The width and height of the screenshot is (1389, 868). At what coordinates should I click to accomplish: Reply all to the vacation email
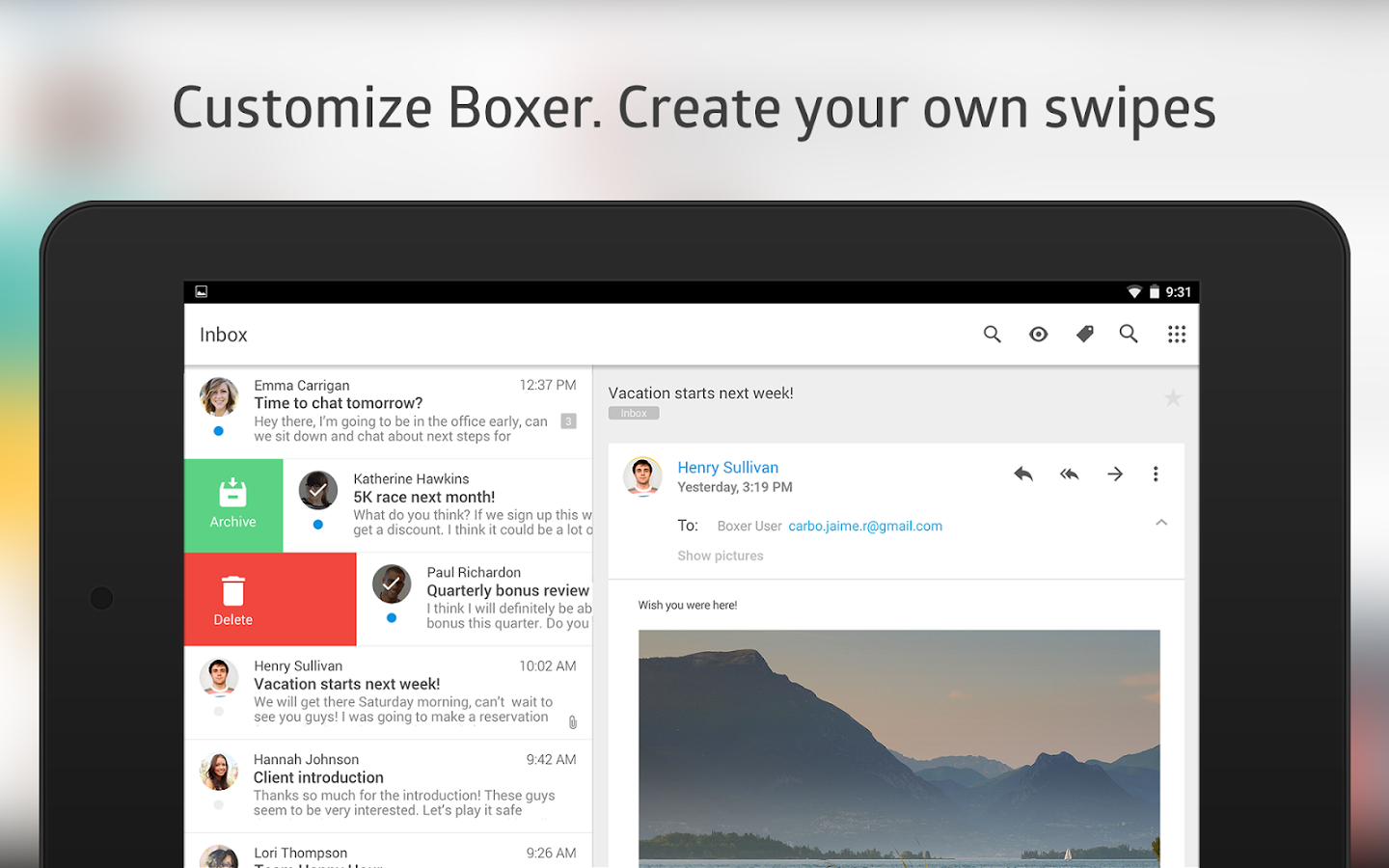click(x=1069, y=474)
